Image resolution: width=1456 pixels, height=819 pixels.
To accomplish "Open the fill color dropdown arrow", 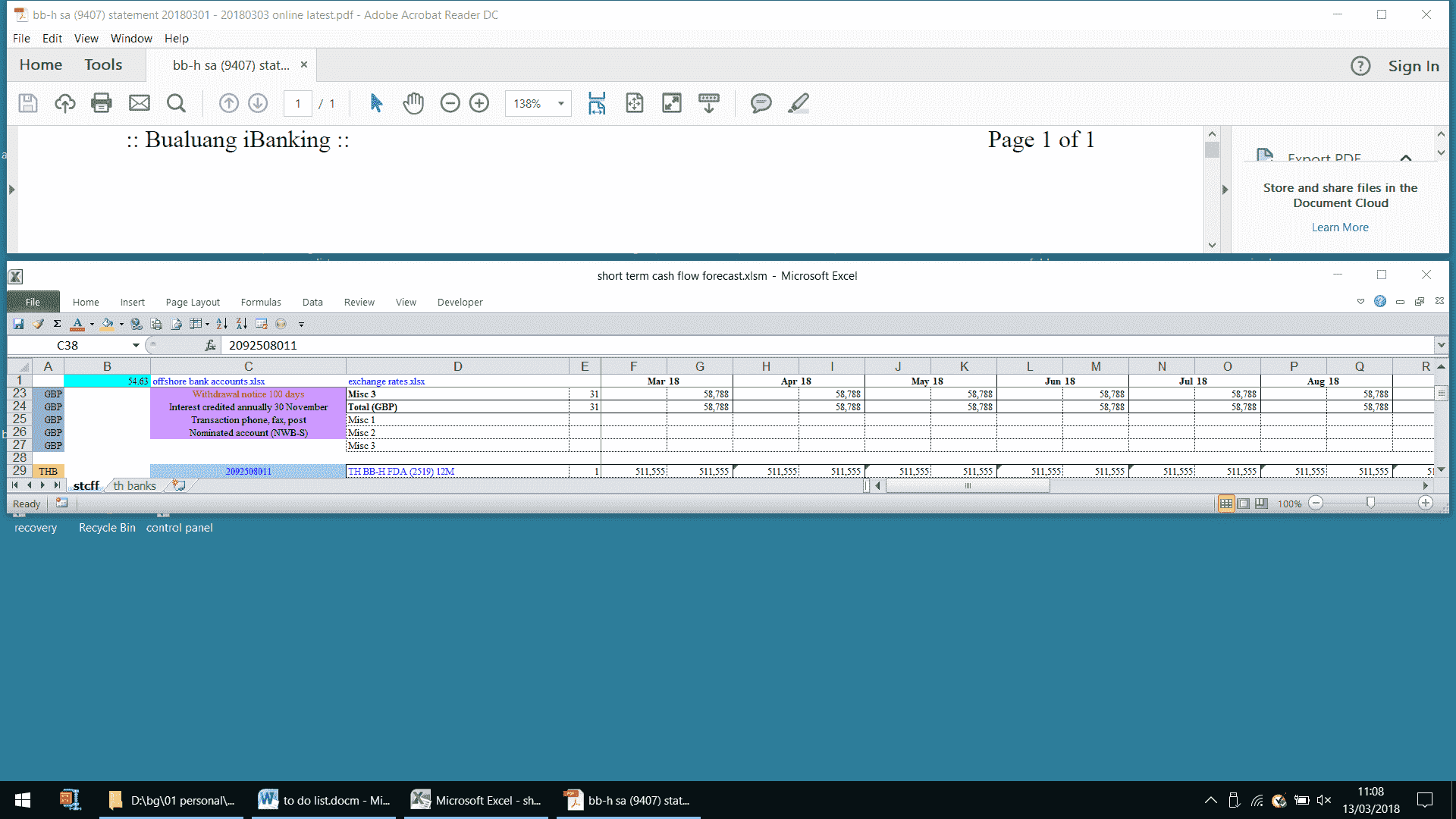I will coord(121,325).
